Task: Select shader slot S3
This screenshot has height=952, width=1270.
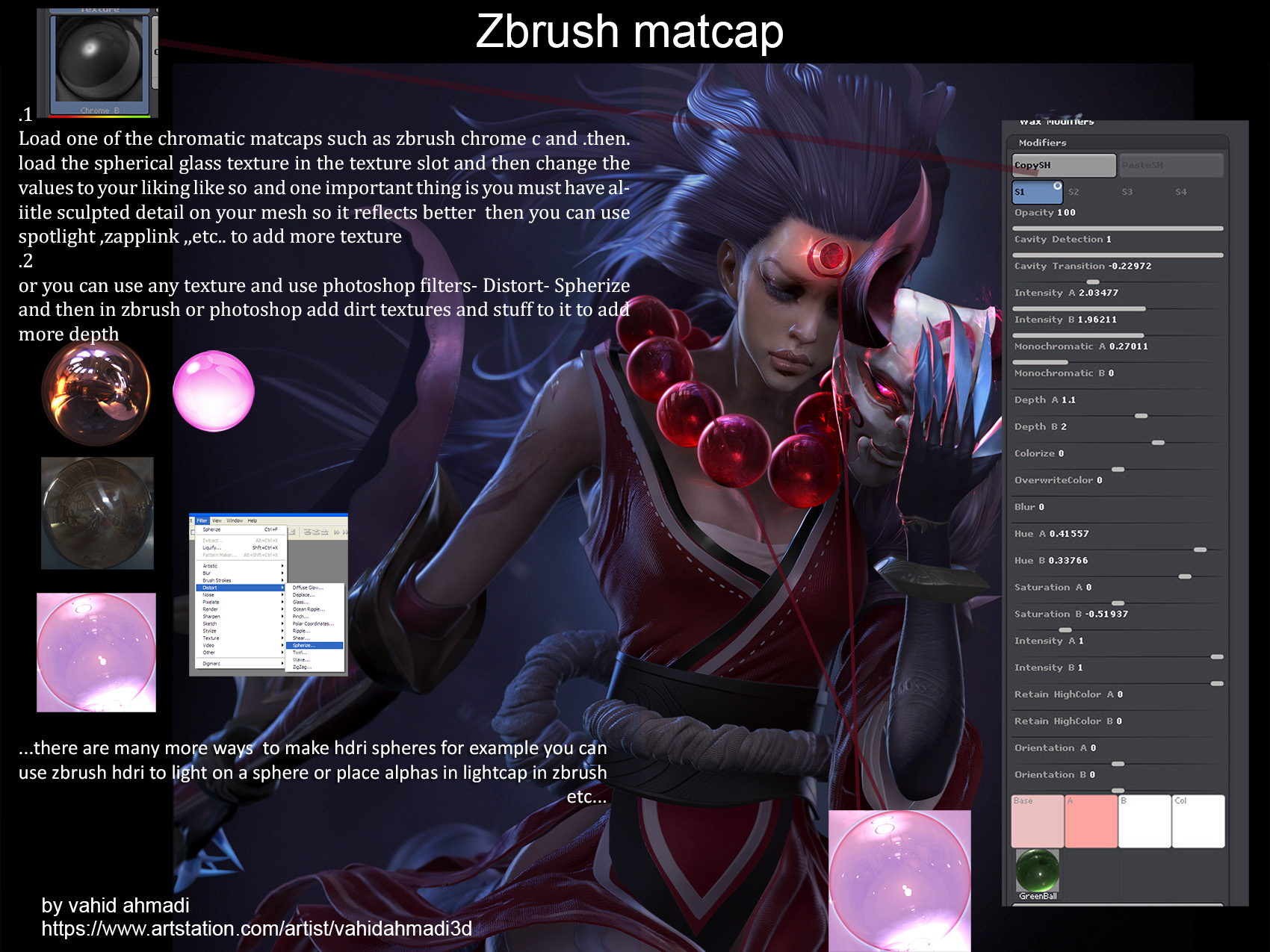Action: click(1127, 192)
